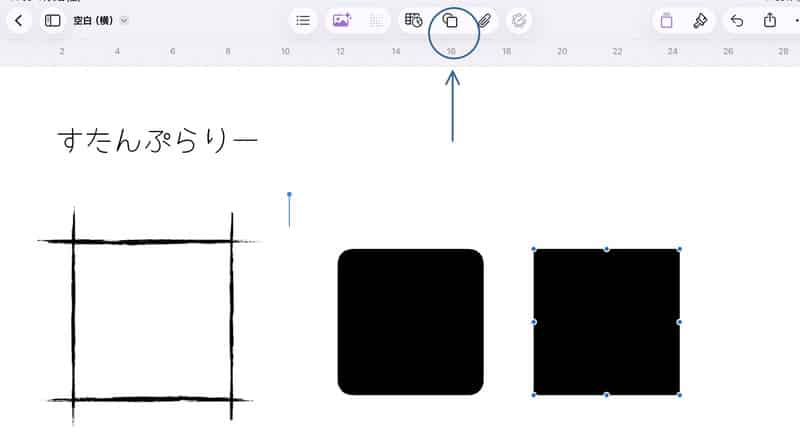Select the dimmed drawing pen icon

click(x=519, y=21)
